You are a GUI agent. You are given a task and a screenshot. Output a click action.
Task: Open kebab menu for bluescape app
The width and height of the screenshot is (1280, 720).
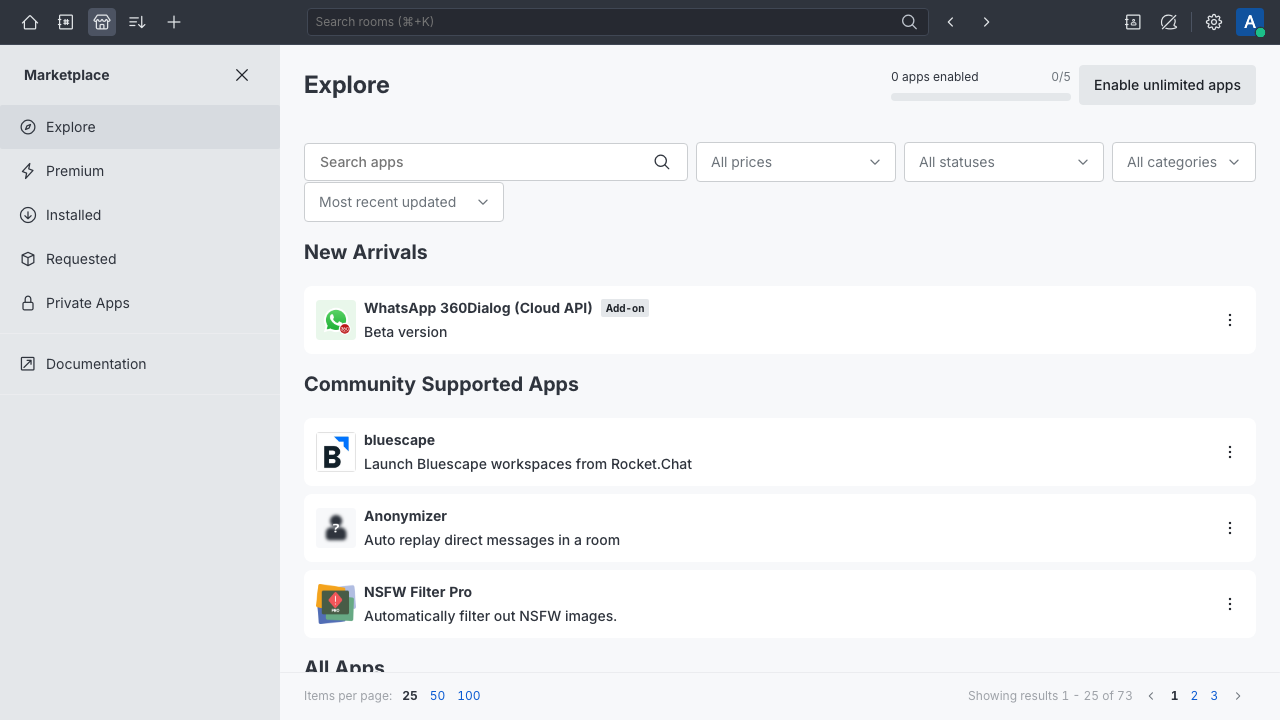[x=1230, y=452]
